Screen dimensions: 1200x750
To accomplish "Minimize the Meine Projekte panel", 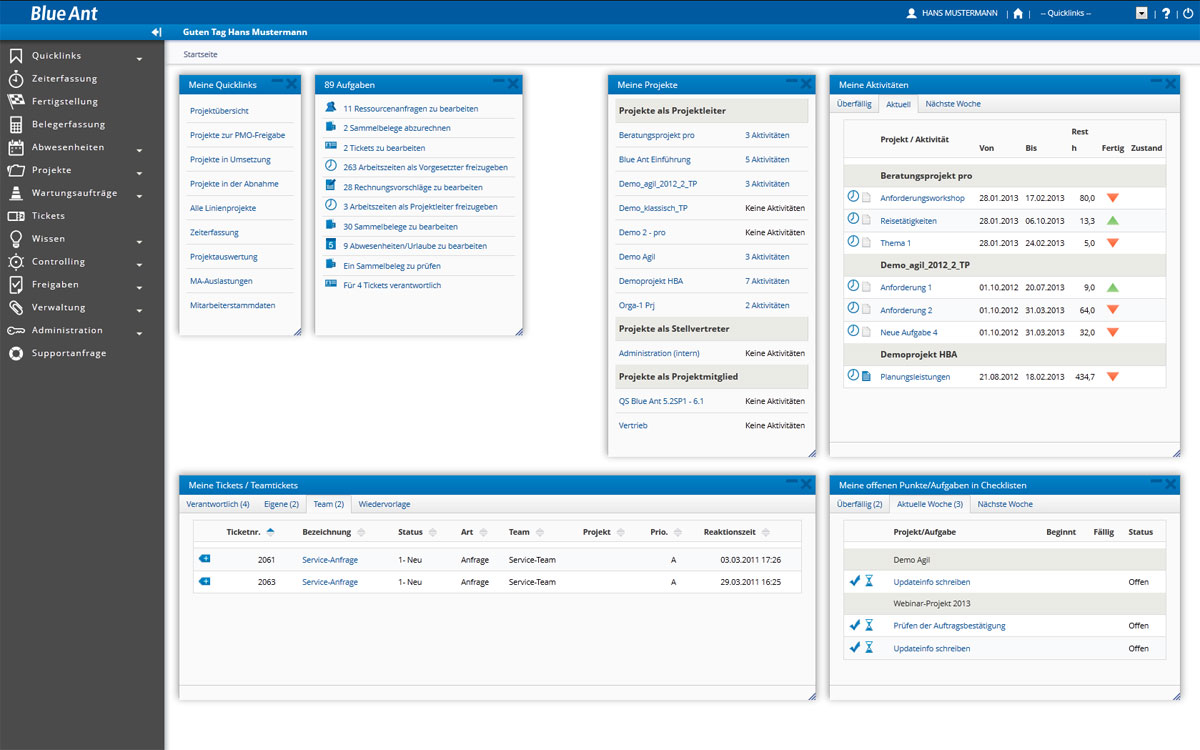I will click(x=792, y=81).
